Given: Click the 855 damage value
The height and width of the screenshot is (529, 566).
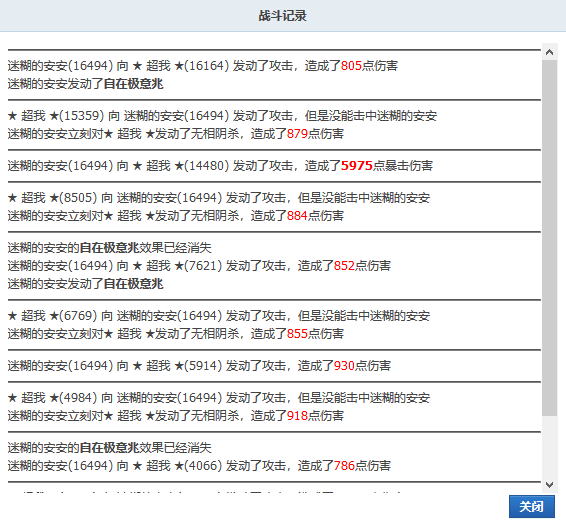Looking at the screenshot, I should tap(297, 334).
